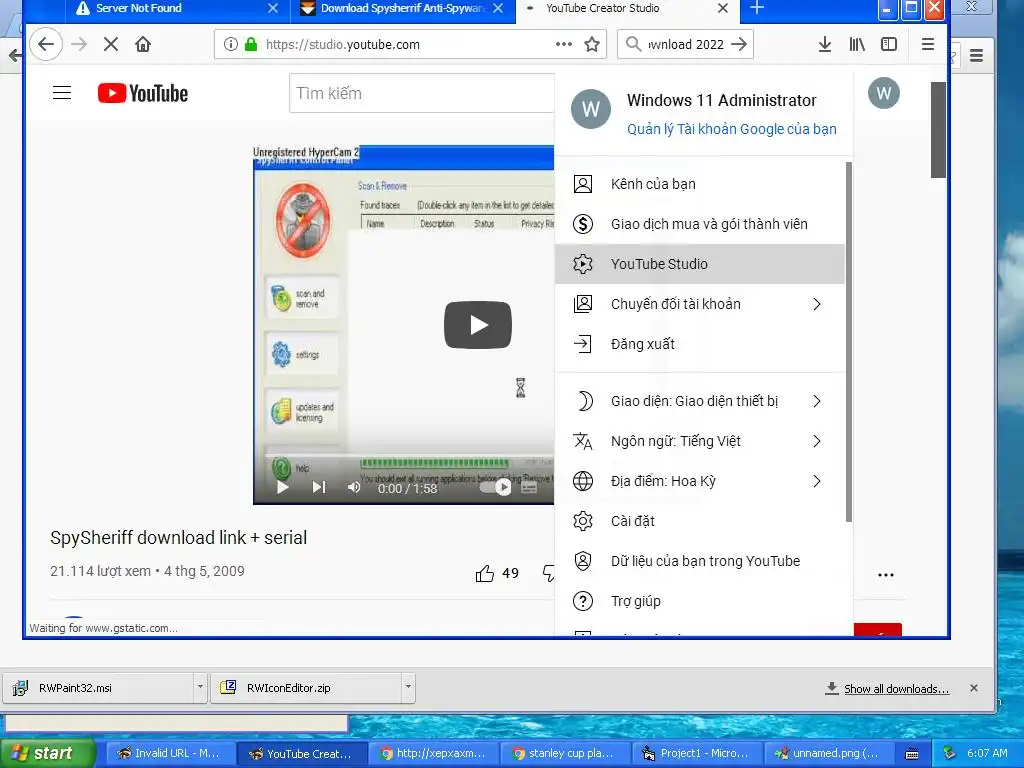Screen dimensions: 1024x768
Task: Bookmark this page with the star icon
Action: coord(592,44)
